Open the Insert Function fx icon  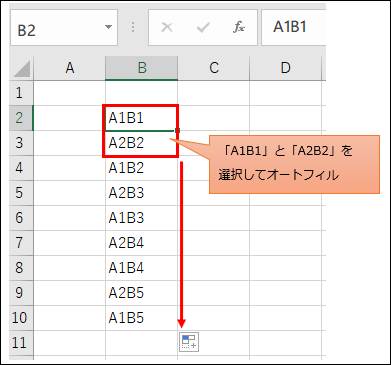click(239, 27)
